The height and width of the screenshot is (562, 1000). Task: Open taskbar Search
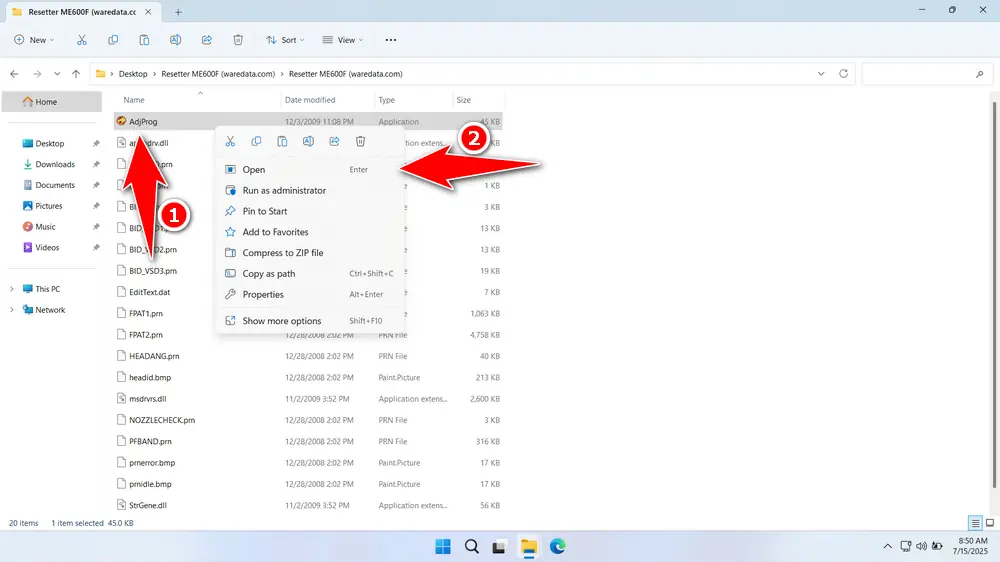471,546
